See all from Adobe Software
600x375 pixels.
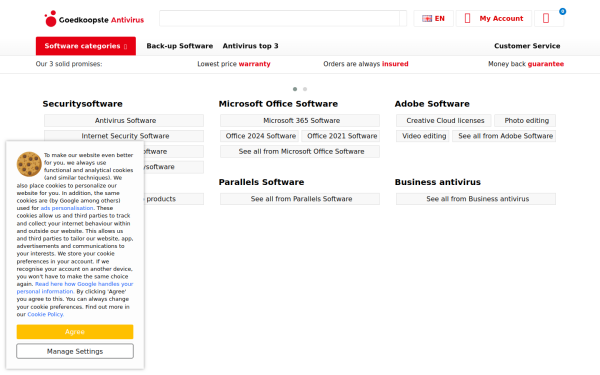click(x=504, y=136)
